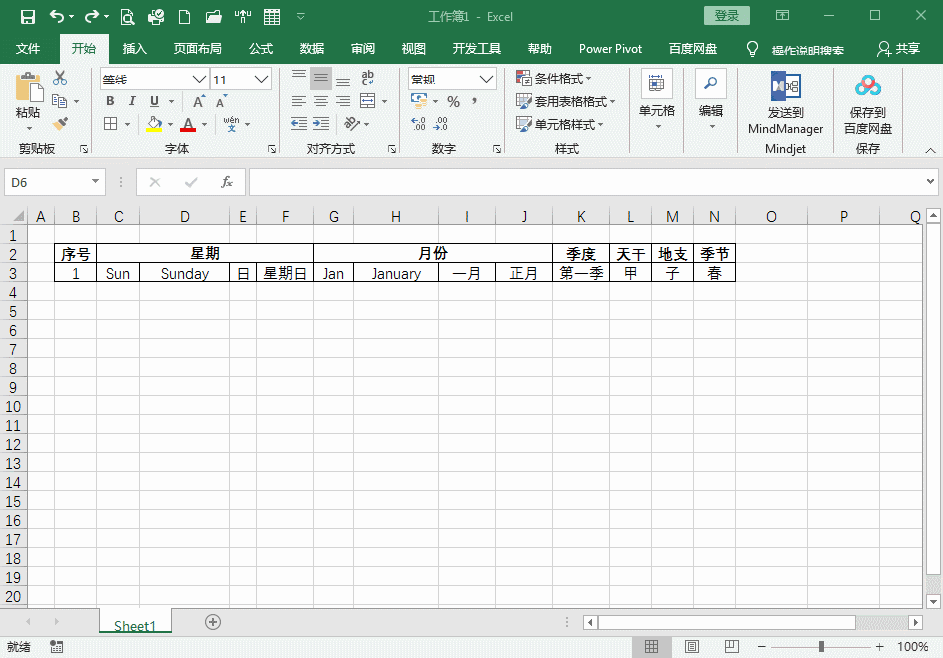The image size is (943, 658).
Task: Click Insert Function fx icon
Action: pos(227,182)
